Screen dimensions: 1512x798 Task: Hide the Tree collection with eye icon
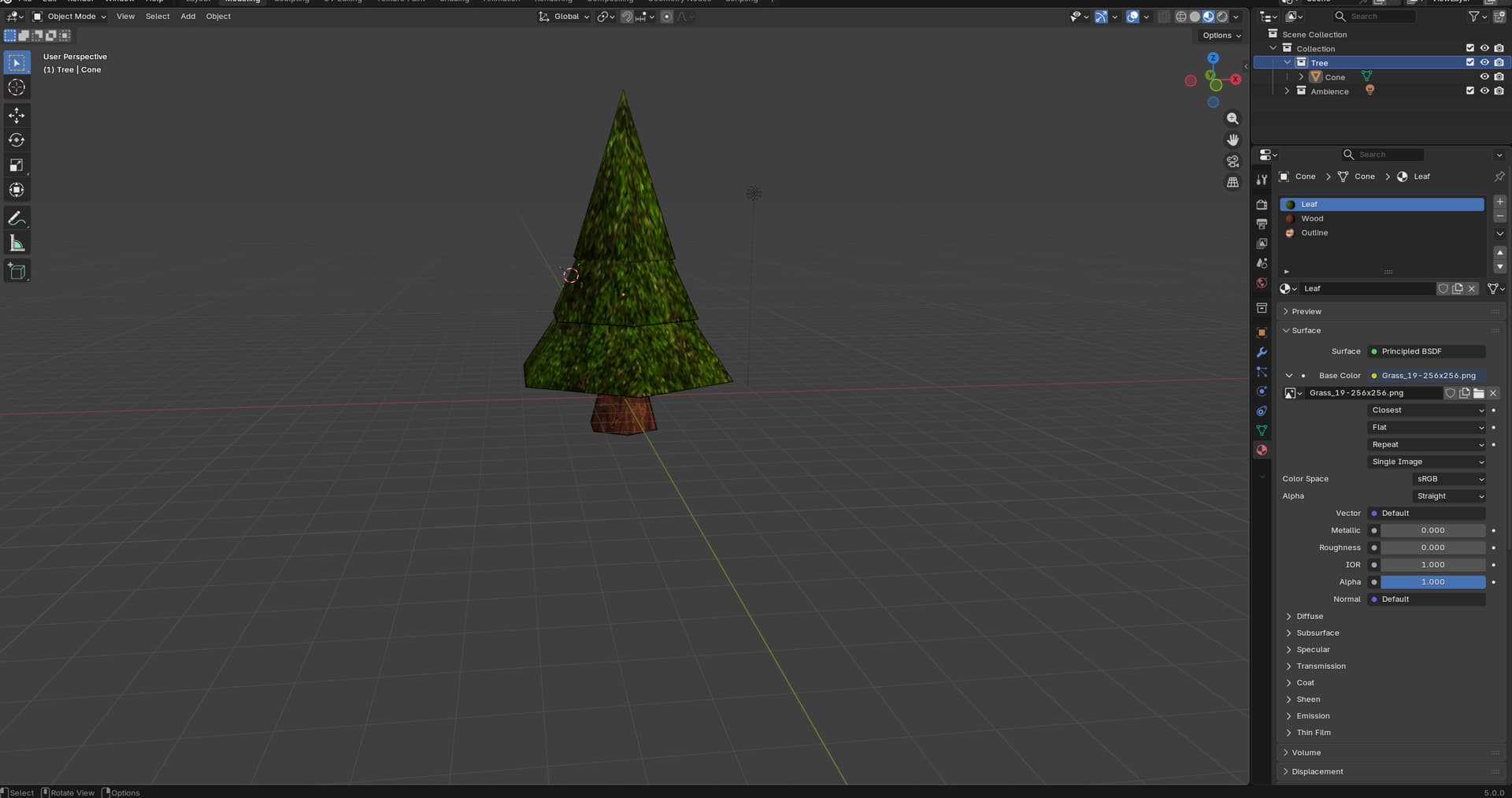1484,62
